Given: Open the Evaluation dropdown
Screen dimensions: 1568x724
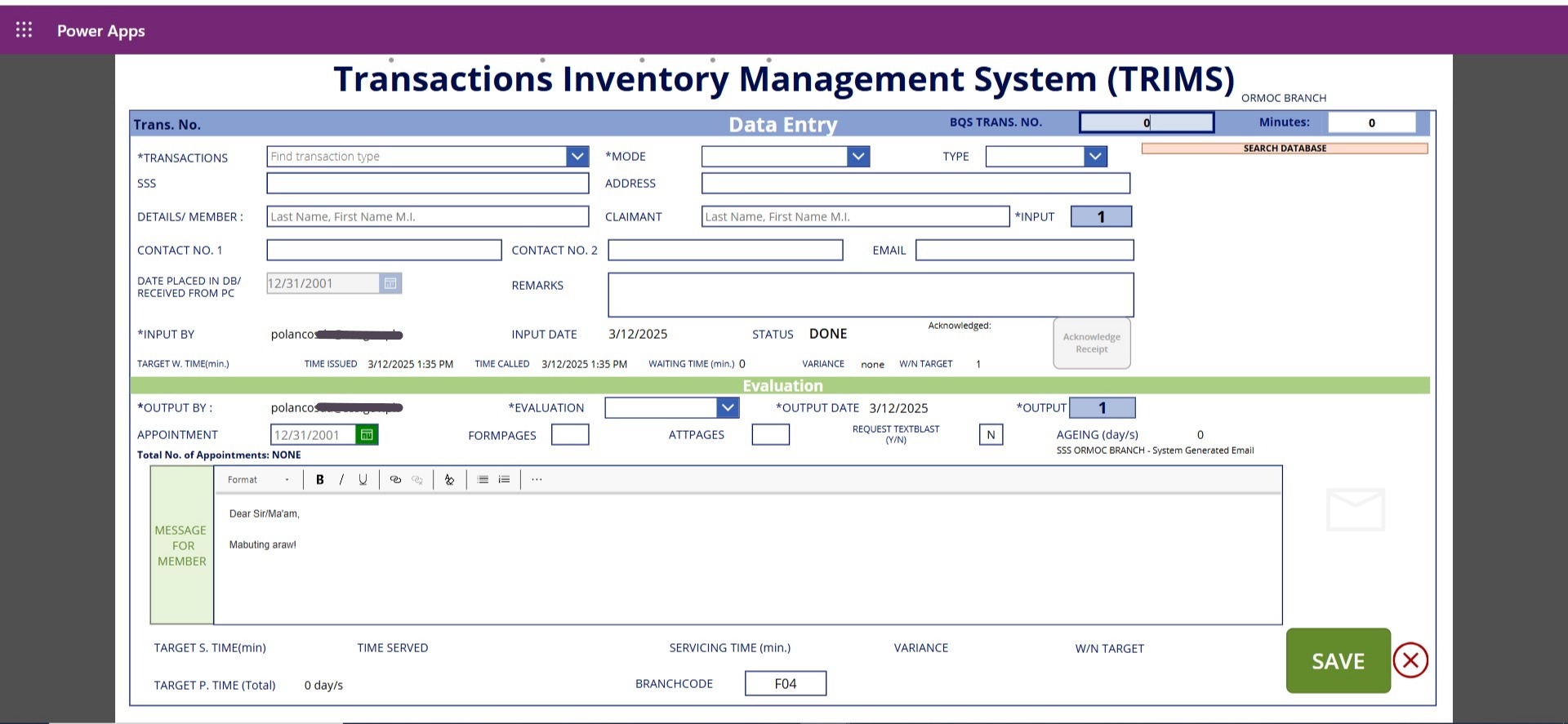Looking at the screenshot, I should click(x=727, y=407).
